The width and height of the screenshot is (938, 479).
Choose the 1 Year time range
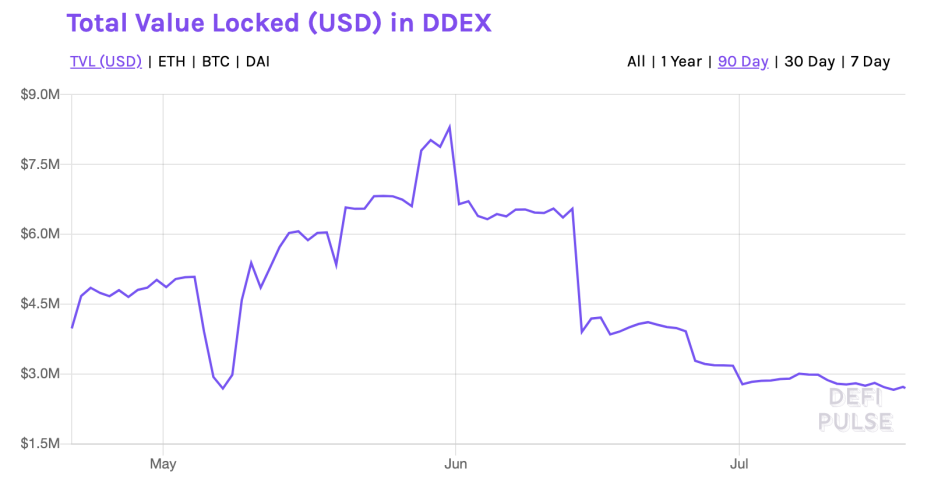click(680, 62)
